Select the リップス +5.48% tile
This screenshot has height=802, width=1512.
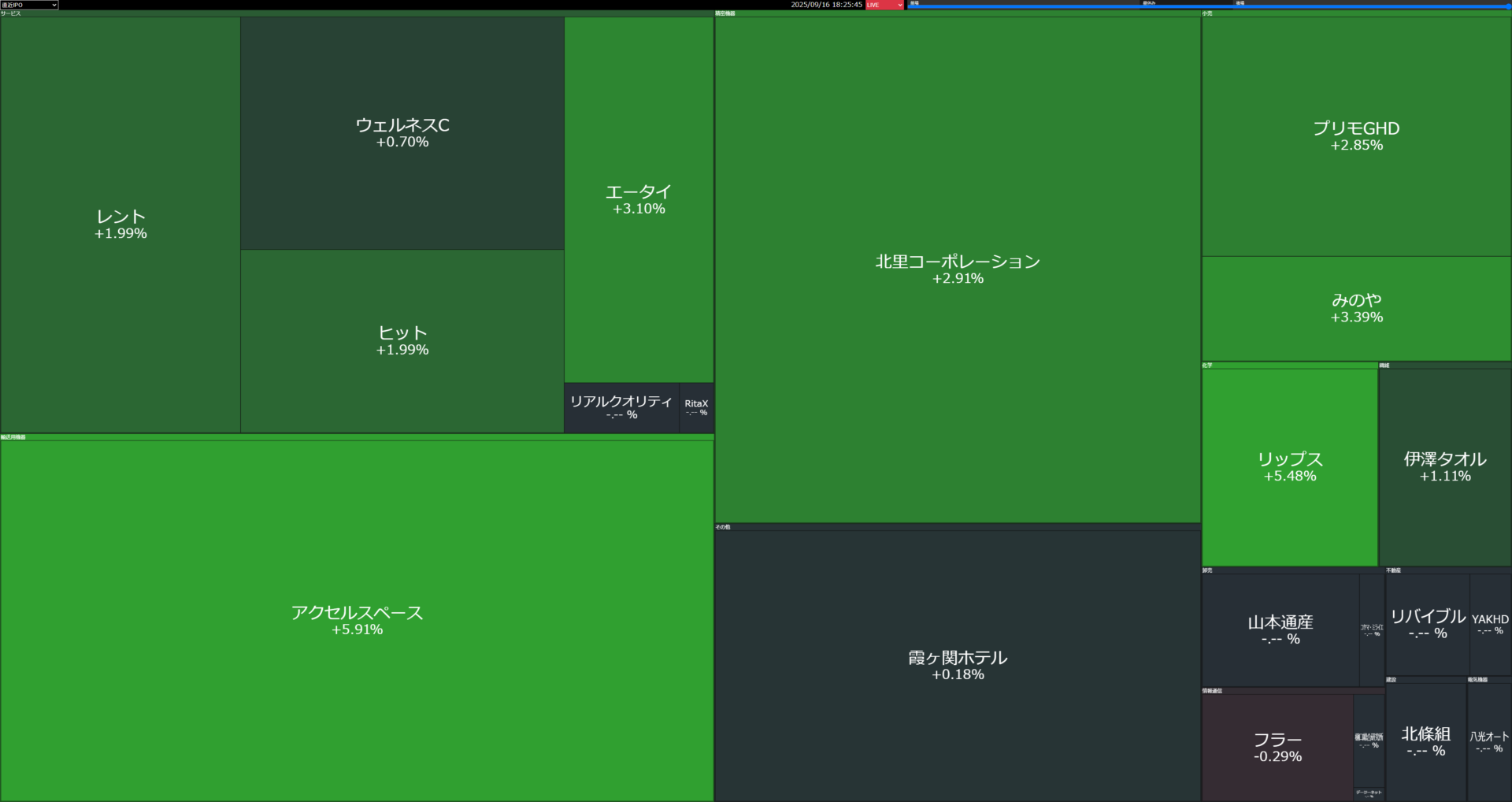1290,467
